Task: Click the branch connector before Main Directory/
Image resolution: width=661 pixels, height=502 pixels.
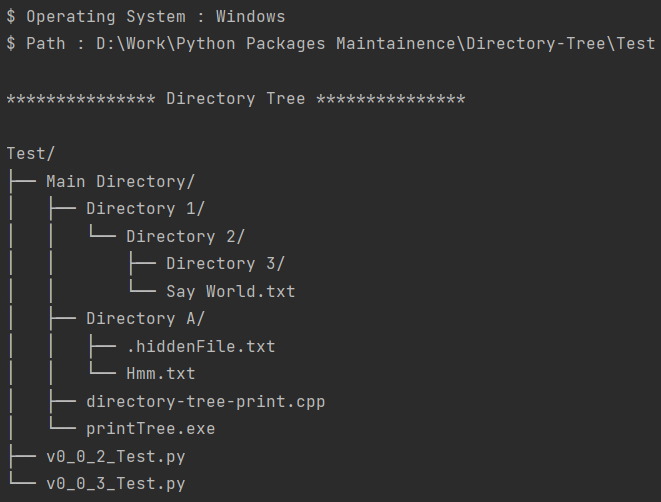Action: (22, 182)
